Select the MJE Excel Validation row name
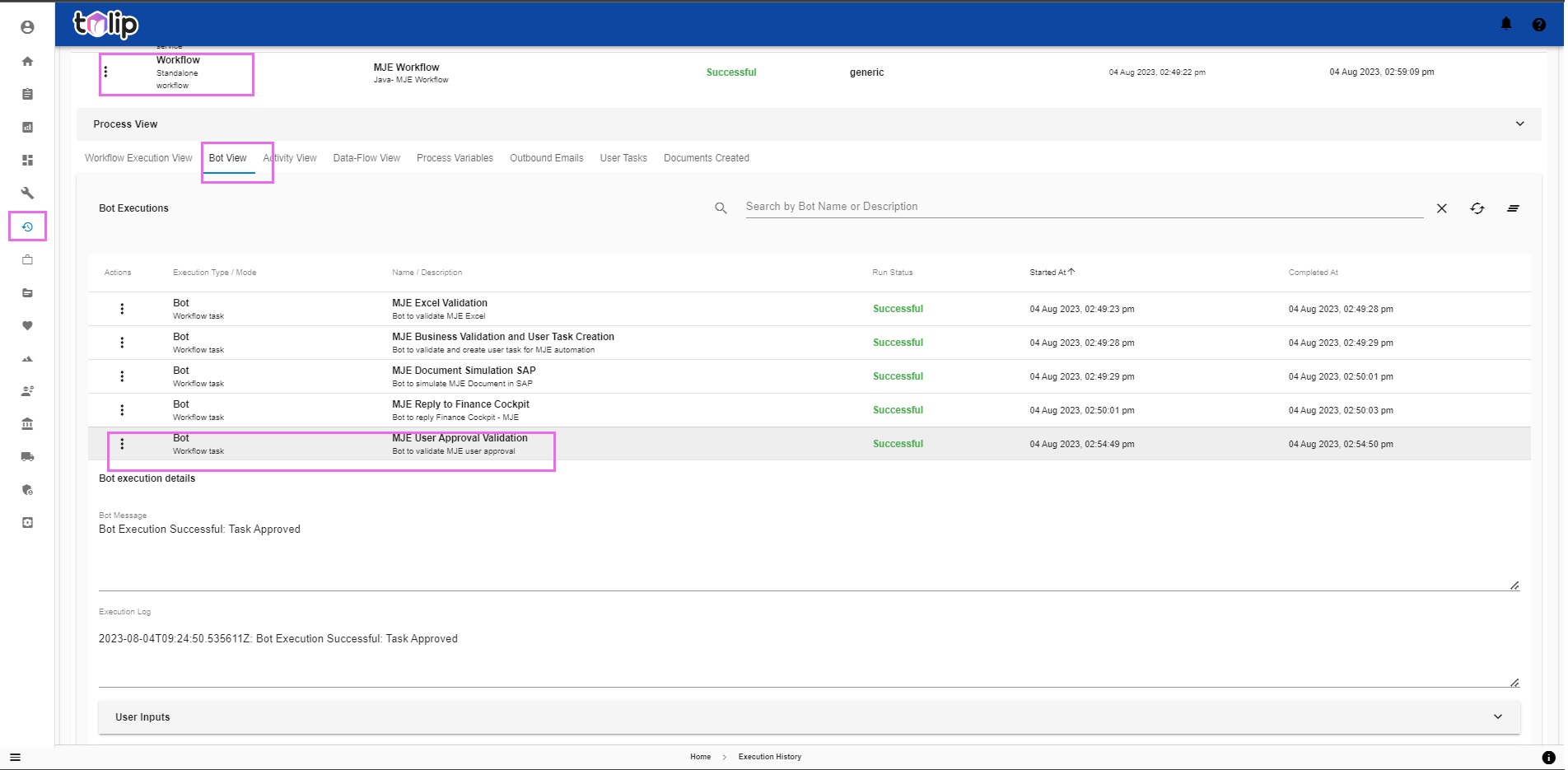Screen dimensions: 1568x770 coord(440,303)
